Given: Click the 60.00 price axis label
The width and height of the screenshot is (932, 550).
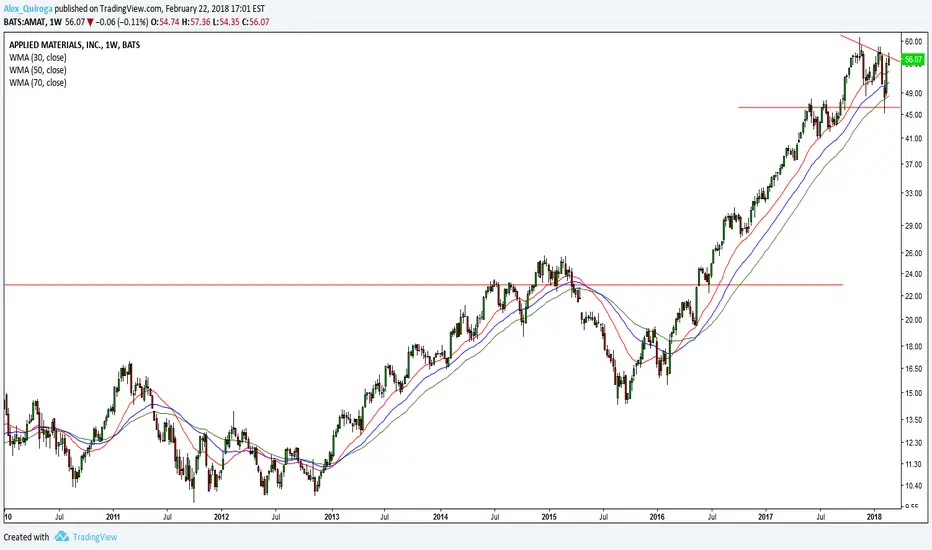Looking at the screenshot, I should 912,42.
